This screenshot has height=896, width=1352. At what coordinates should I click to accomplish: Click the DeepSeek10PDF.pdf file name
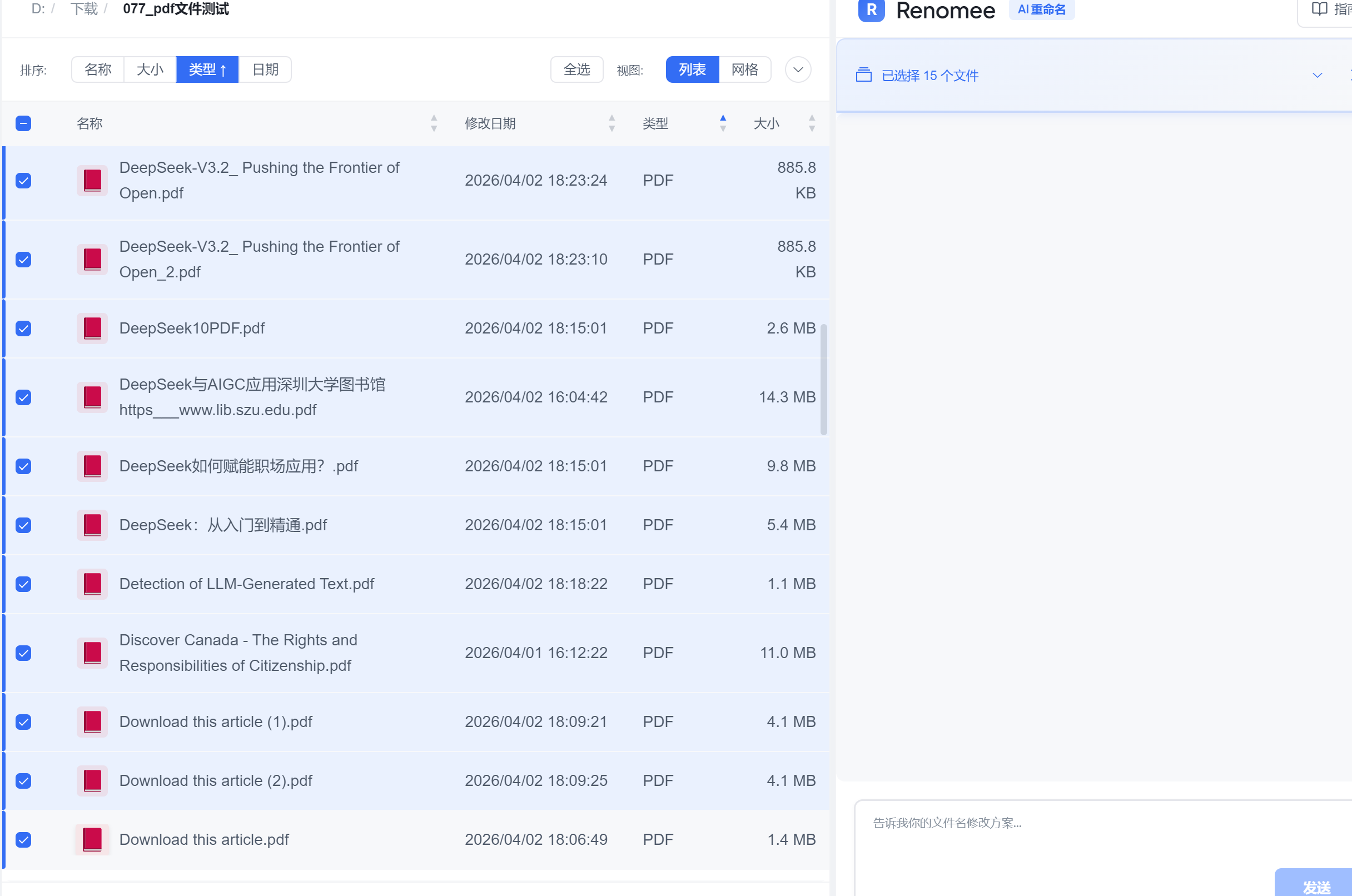(x=192, y=328)
